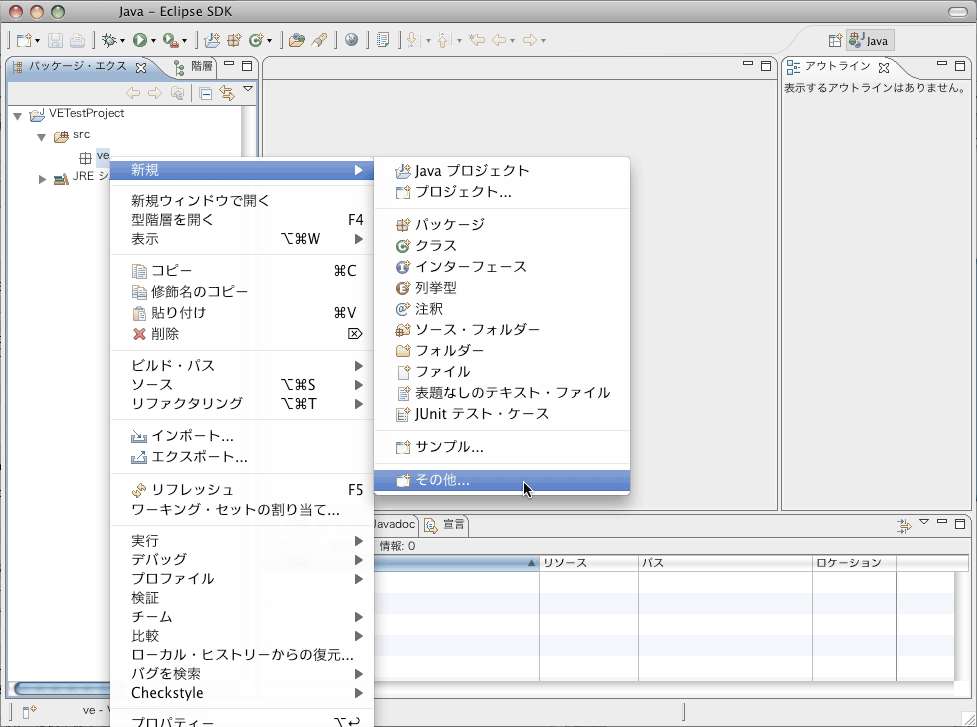Click the New Java Package toolbar icon

tap(234, 40)
